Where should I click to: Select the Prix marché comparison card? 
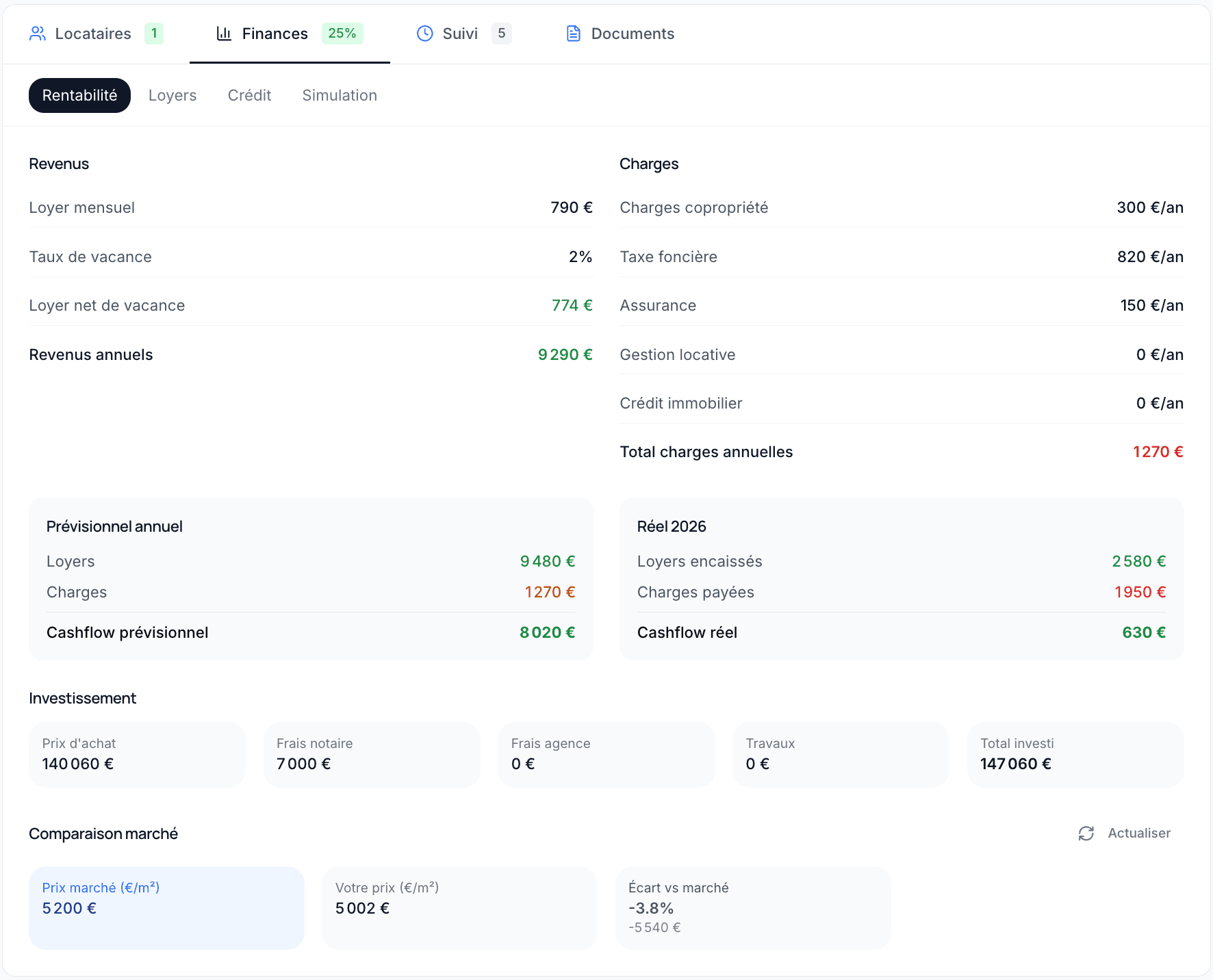pos(166,908)
